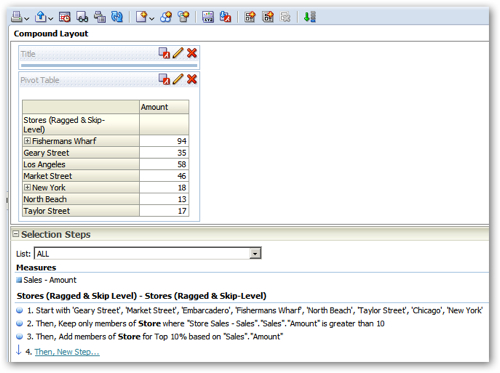Click the new view toolbar icon

point(141,17)
